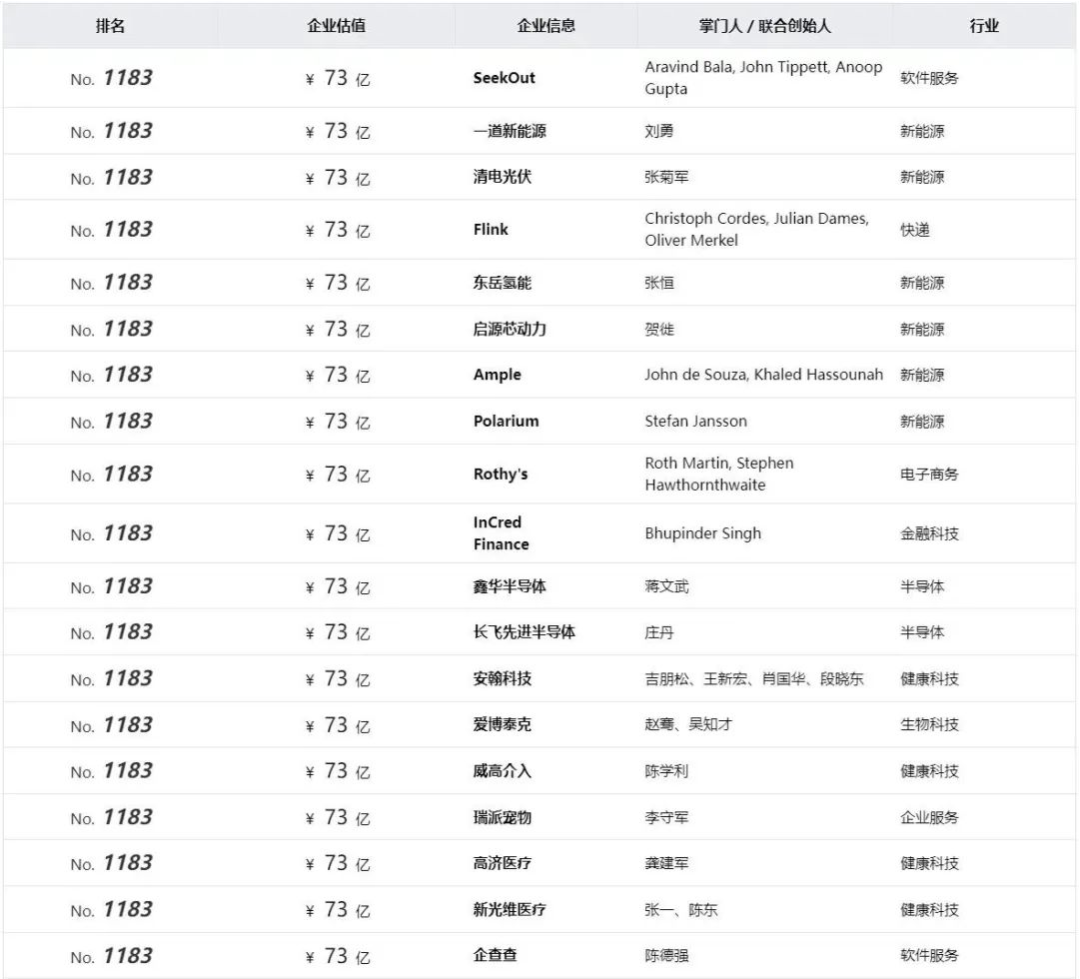The height and width of the screenshot is (979, 1080).
Task: Click founder name 龚建军
Action: 667,863
